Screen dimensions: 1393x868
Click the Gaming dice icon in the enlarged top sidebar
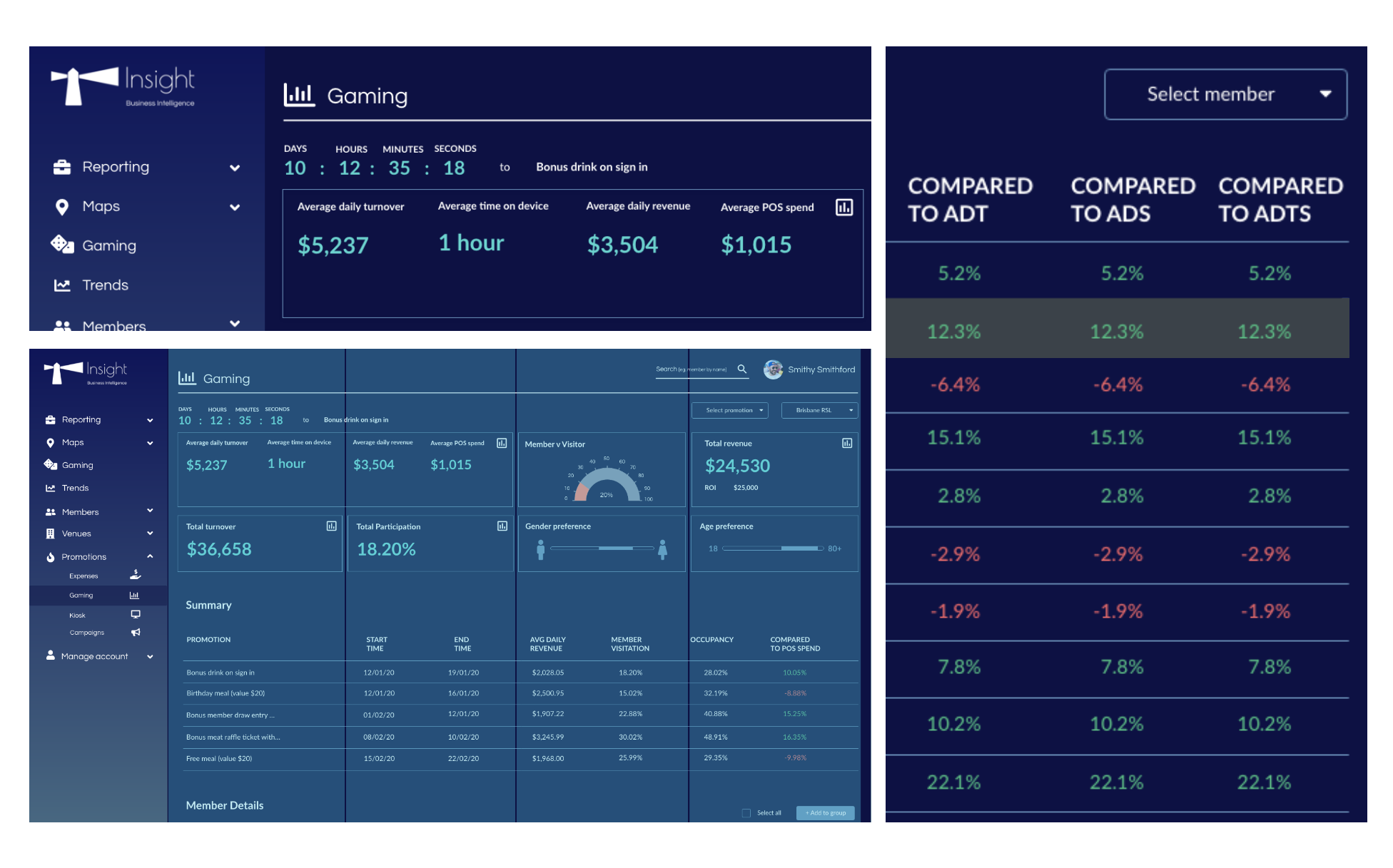point(62,244)
